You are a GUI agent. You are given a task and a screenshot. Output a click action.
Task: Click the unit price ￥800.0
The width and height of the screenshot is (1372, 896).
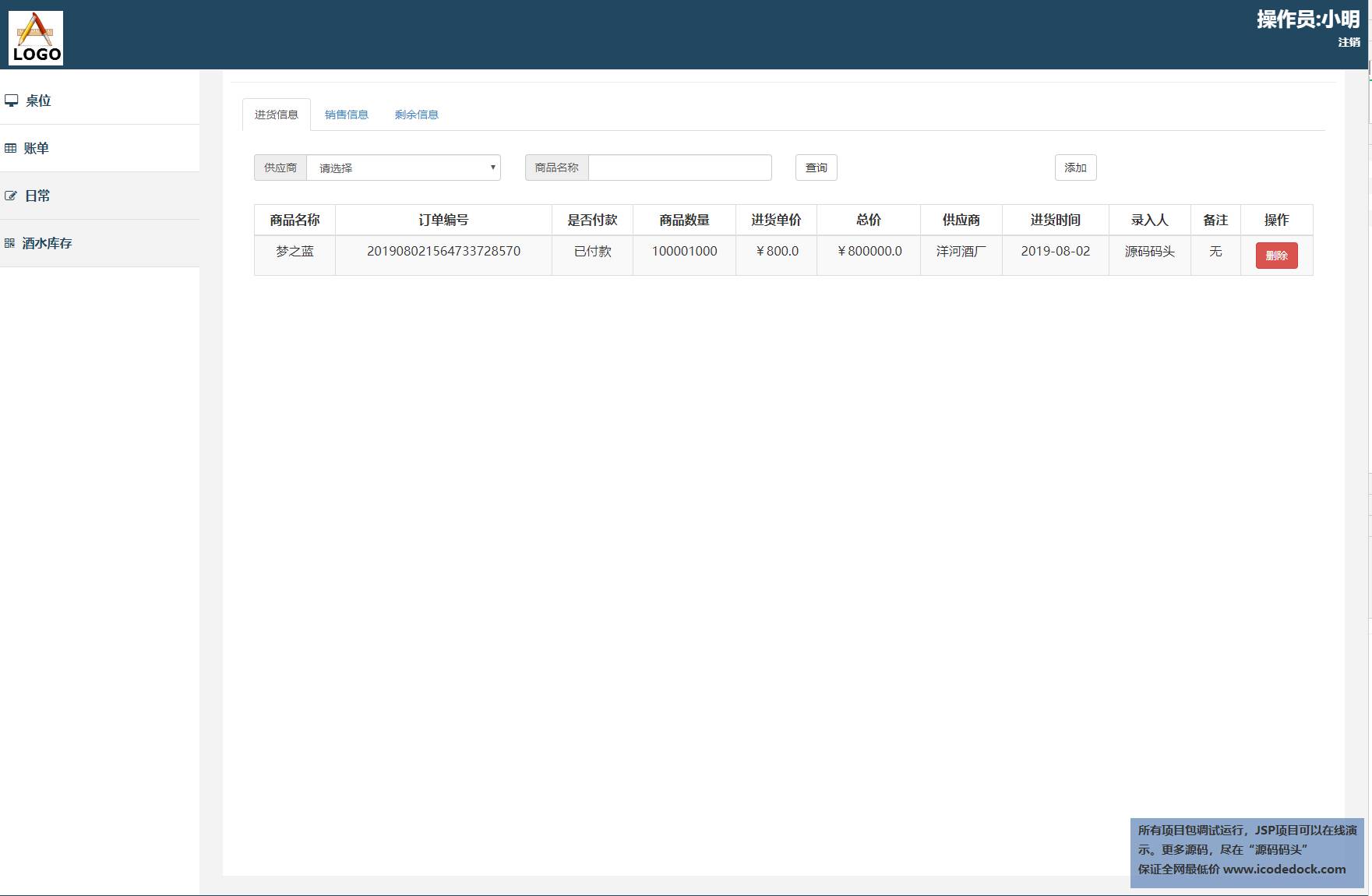coord(776,251)
